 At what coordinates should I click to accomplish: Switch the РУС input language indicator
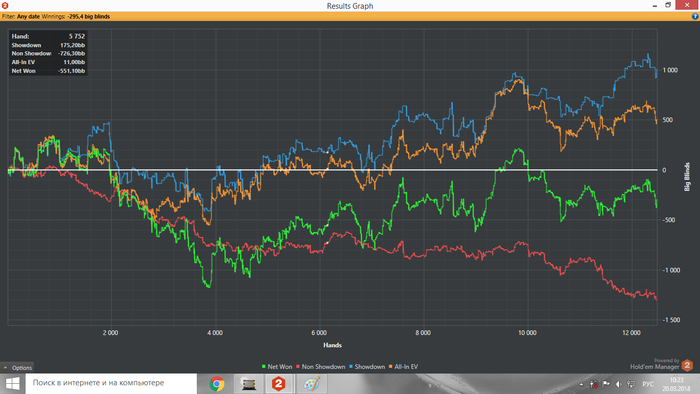click(x=648, y=384)
